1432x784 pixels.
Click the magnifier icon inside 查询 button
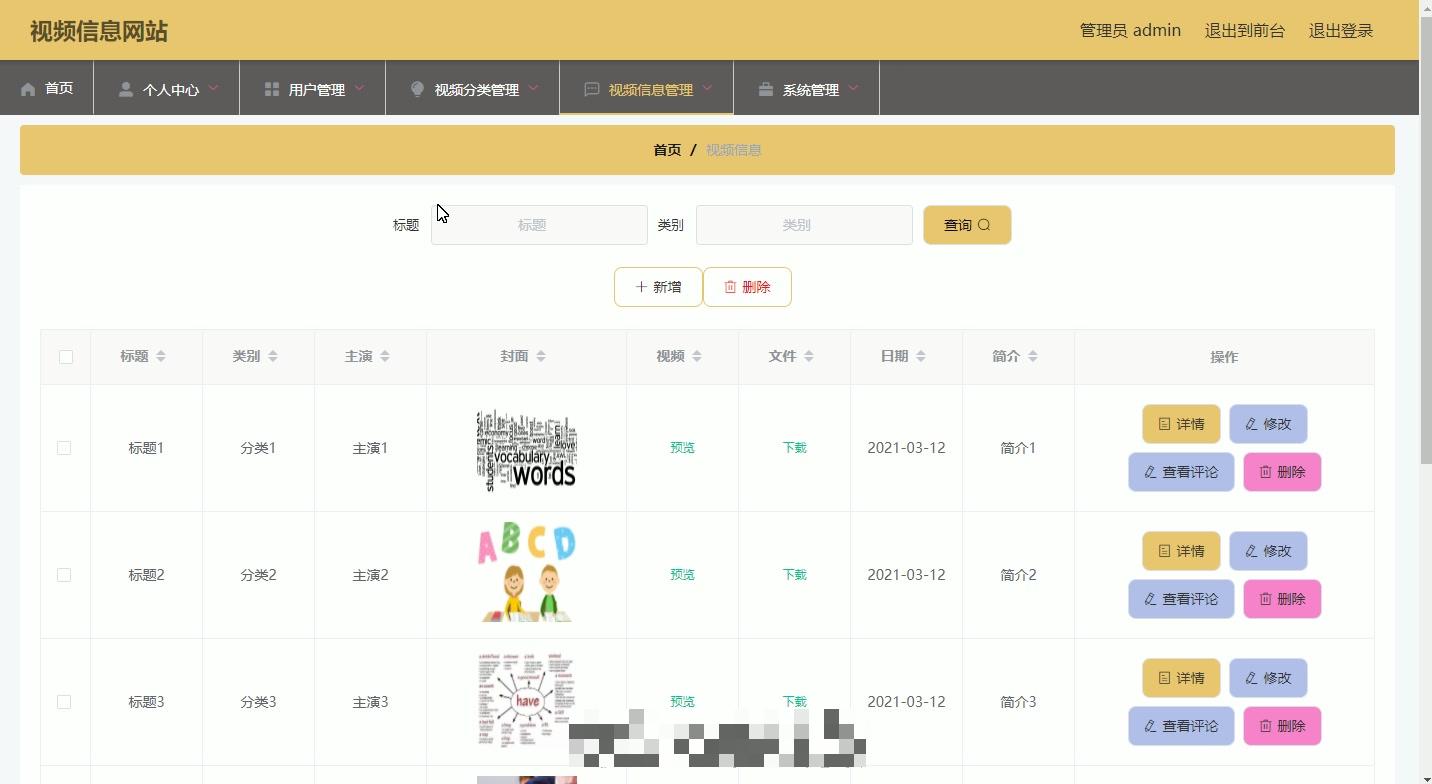pos(983,225)
